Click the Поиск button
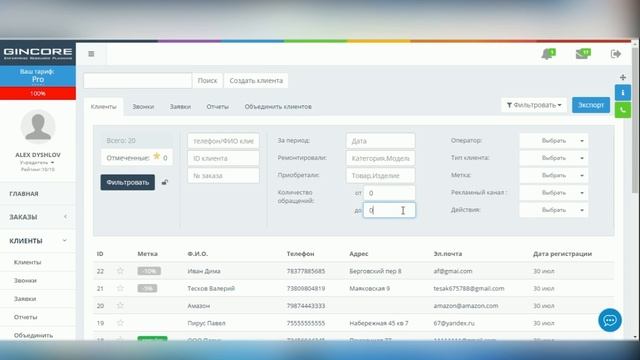The height and width of the screenshot is (360, 640). point(207,81)
